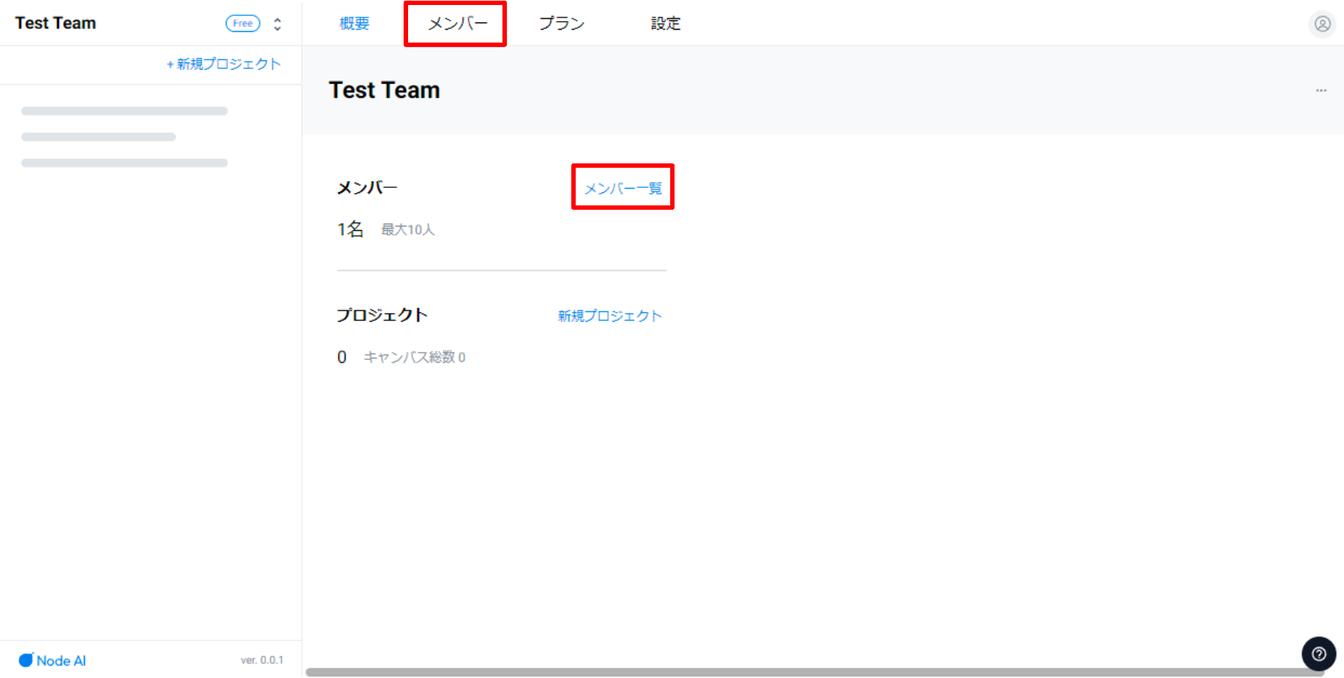The image size is (1344, 678).
Task: Switch to the メンバー tab
Action: [458, 24]
